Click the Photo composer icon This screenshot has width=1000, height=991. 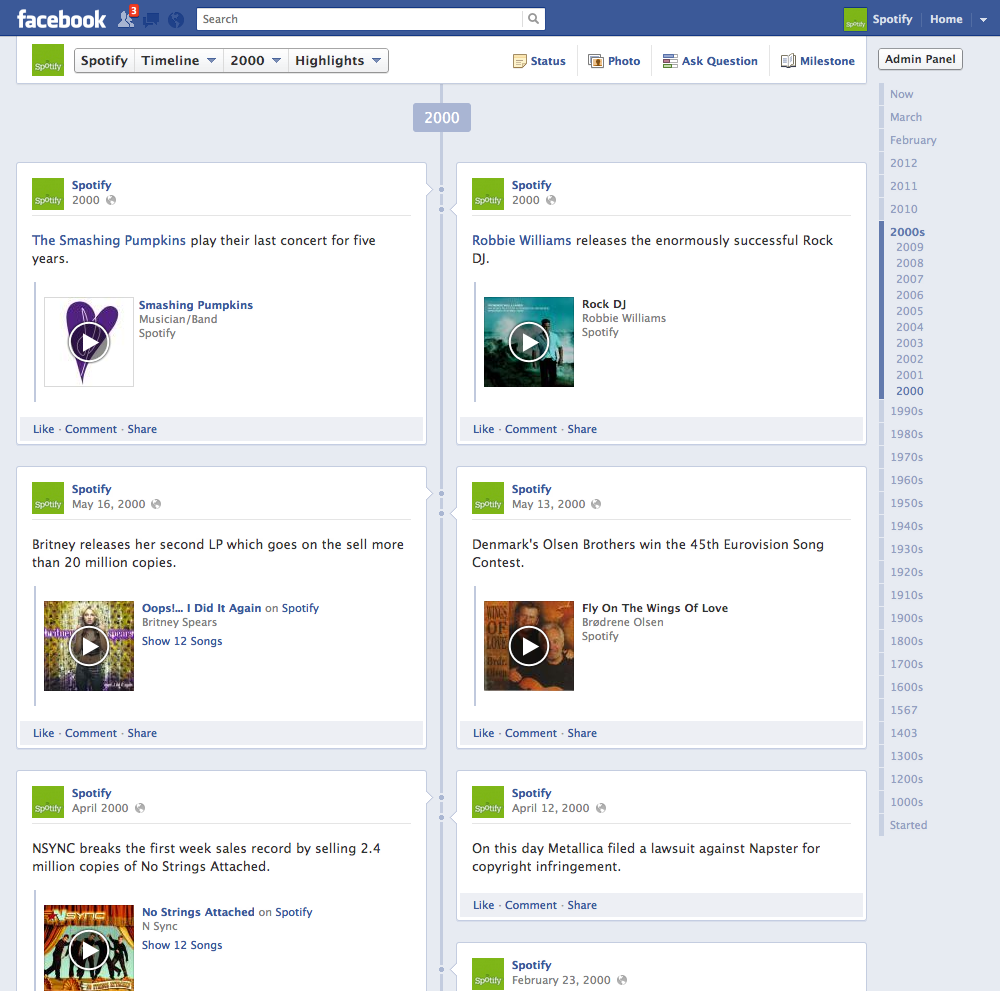point(596,61)
